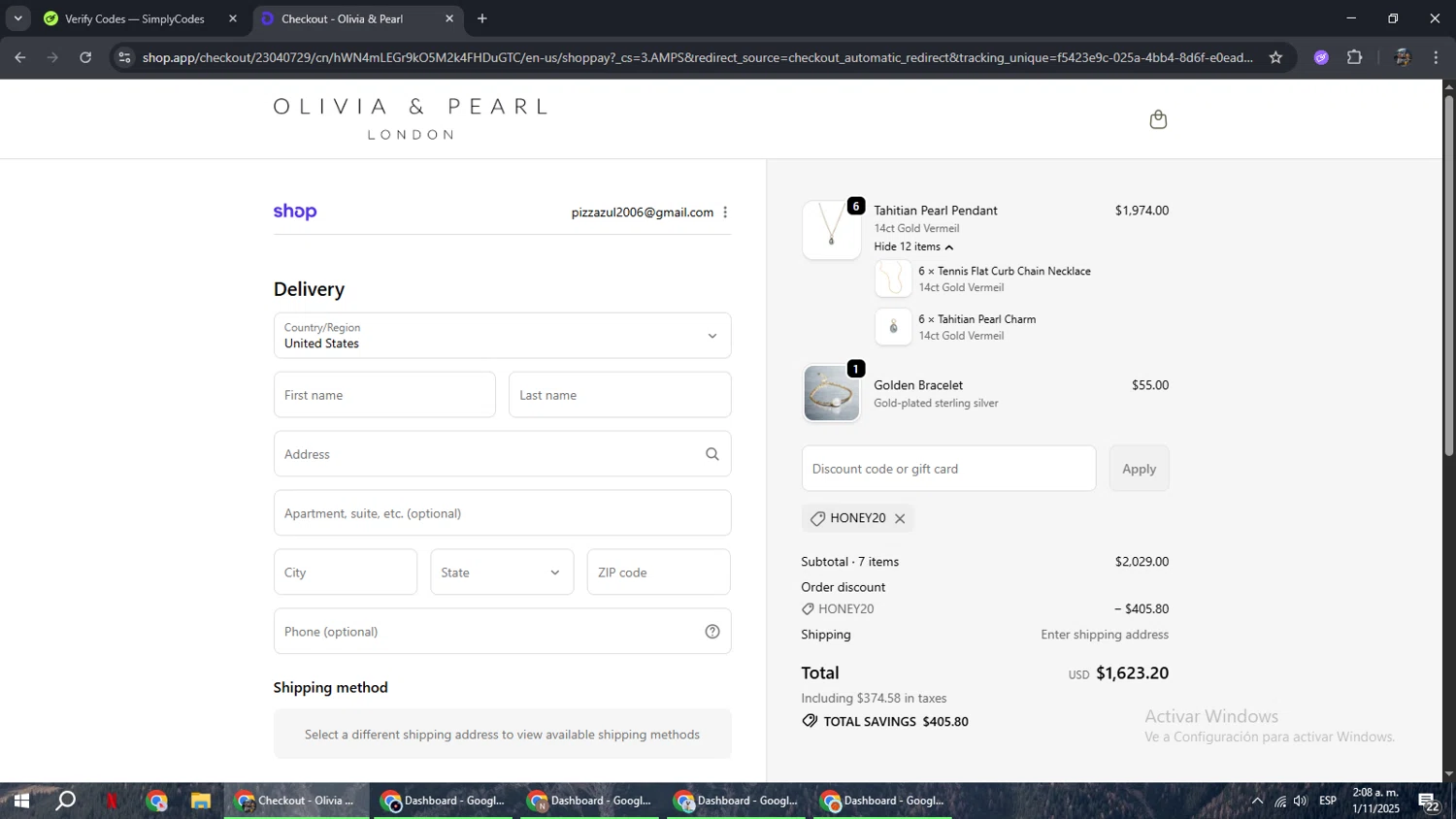Show hidden system tray icons
The image size is (1456, 819).
tap(1257, 802)
